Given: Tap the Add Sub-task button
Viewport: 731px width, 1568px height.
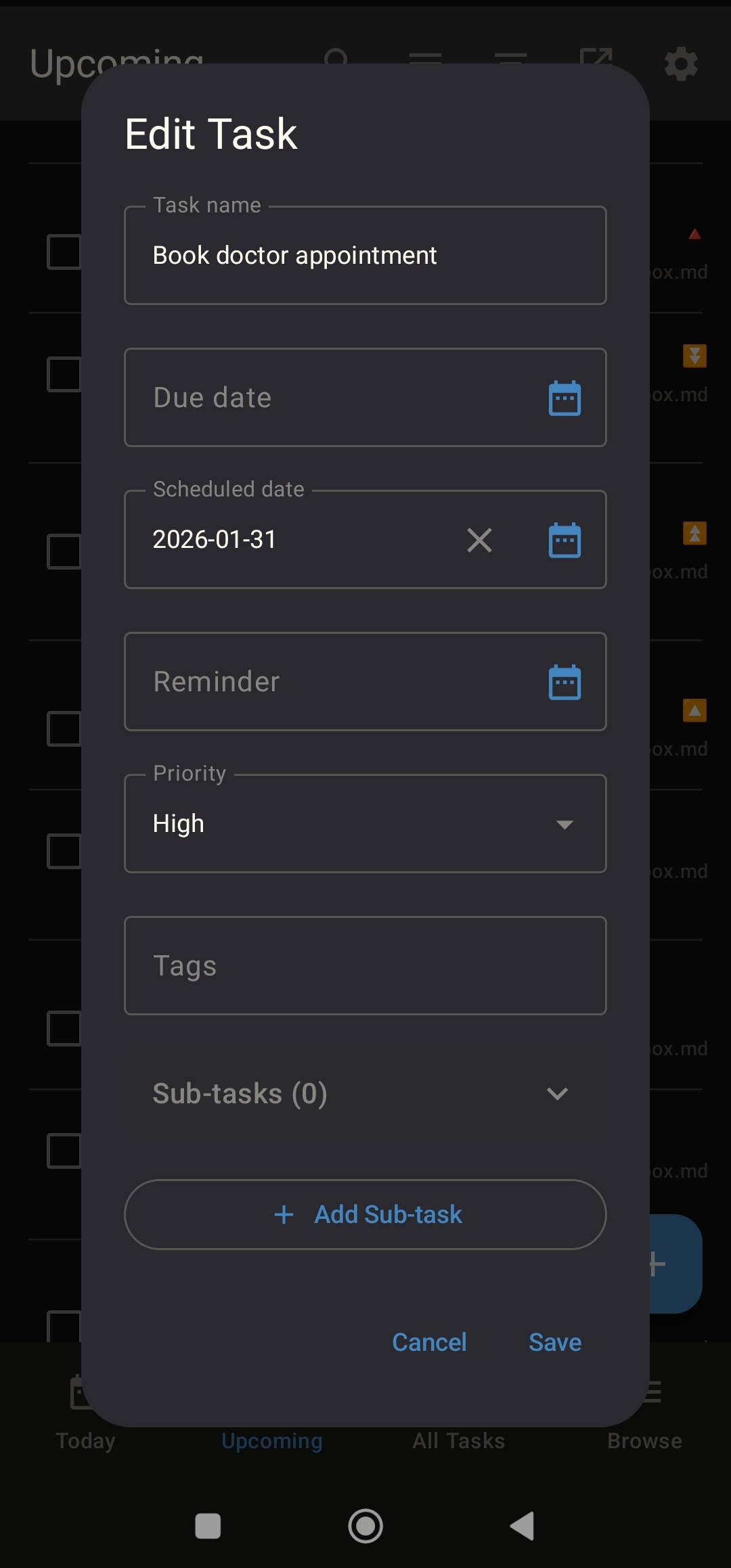Looking at the screenshot, I should 365,1214.
